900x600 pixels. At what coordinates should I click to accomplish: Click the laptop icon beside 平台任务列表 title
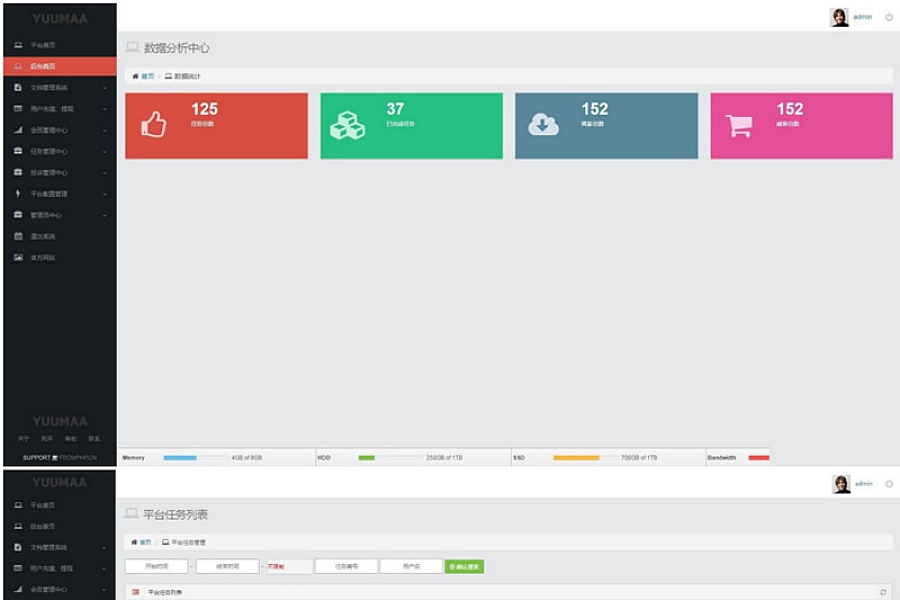(x=131, y=513)
